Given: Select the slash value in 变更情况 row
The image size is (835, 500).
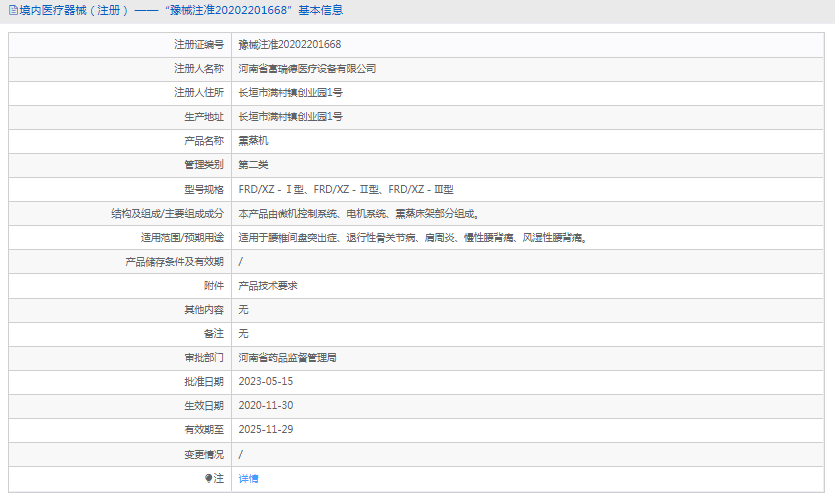Looking at the screenshot, I should tap(241, 455).
